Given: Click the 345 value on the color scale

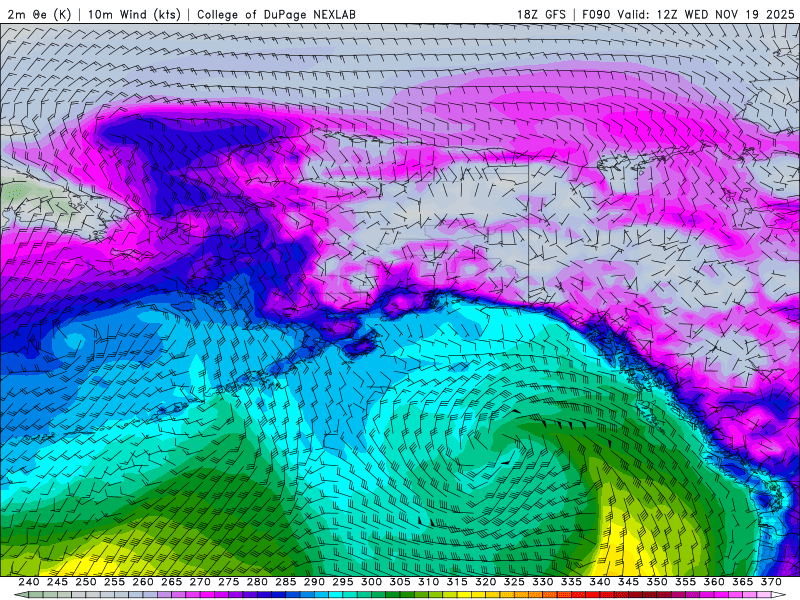Looking at the screenshot, I should click(x=629, y=582).
